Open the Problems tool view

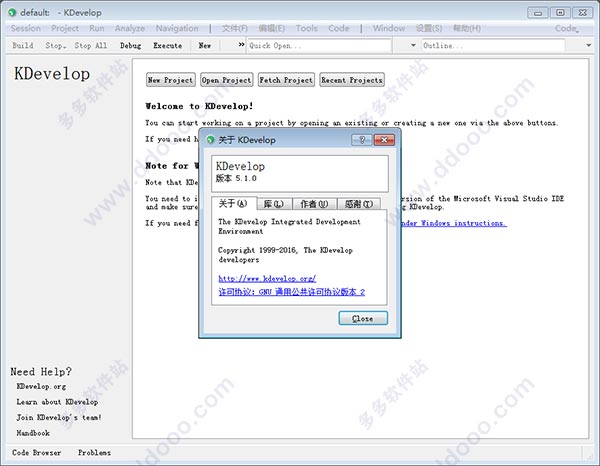pyautogui.click(x=94, y=453)
